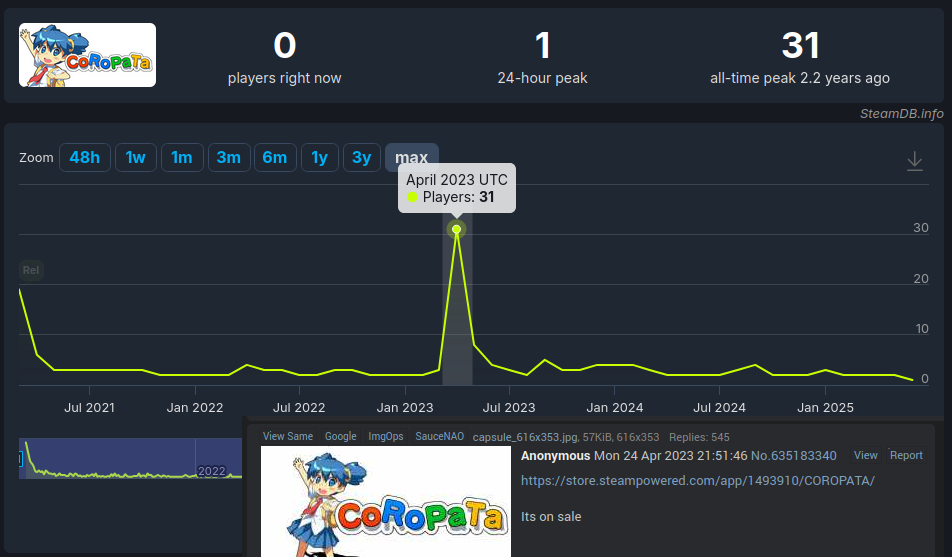Click the all-time peak number 31
Viewport: 952px width, 557px height.
tap(800, 46)
